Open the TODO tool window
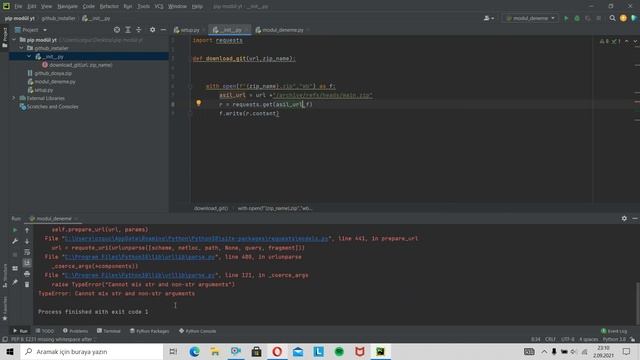This screenshot has height=360, width=640. (x=45, y=331)
